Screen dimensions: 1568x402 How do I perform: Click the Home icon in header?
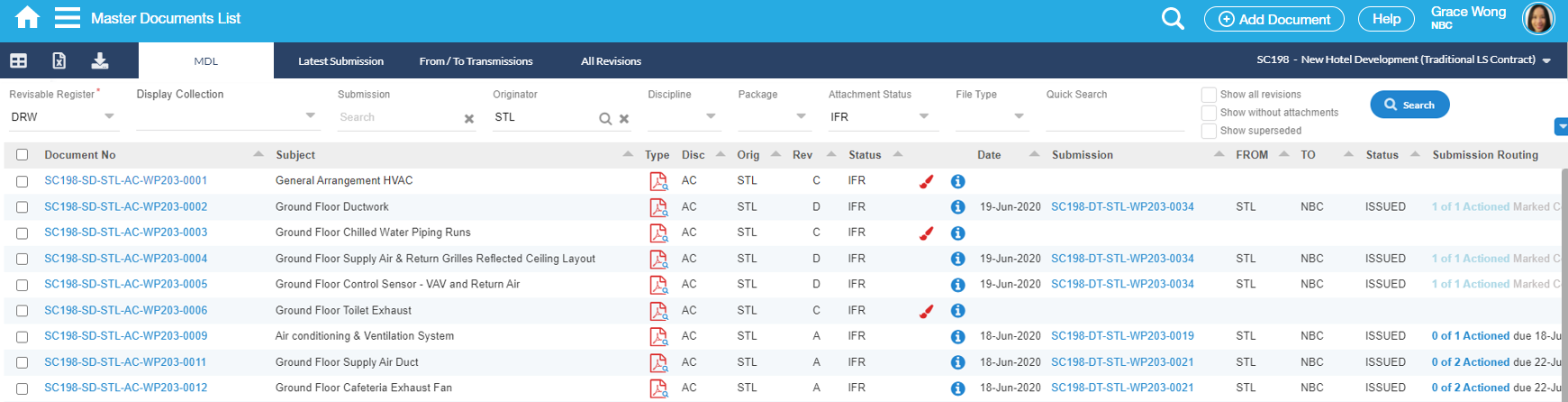[27, 18]
